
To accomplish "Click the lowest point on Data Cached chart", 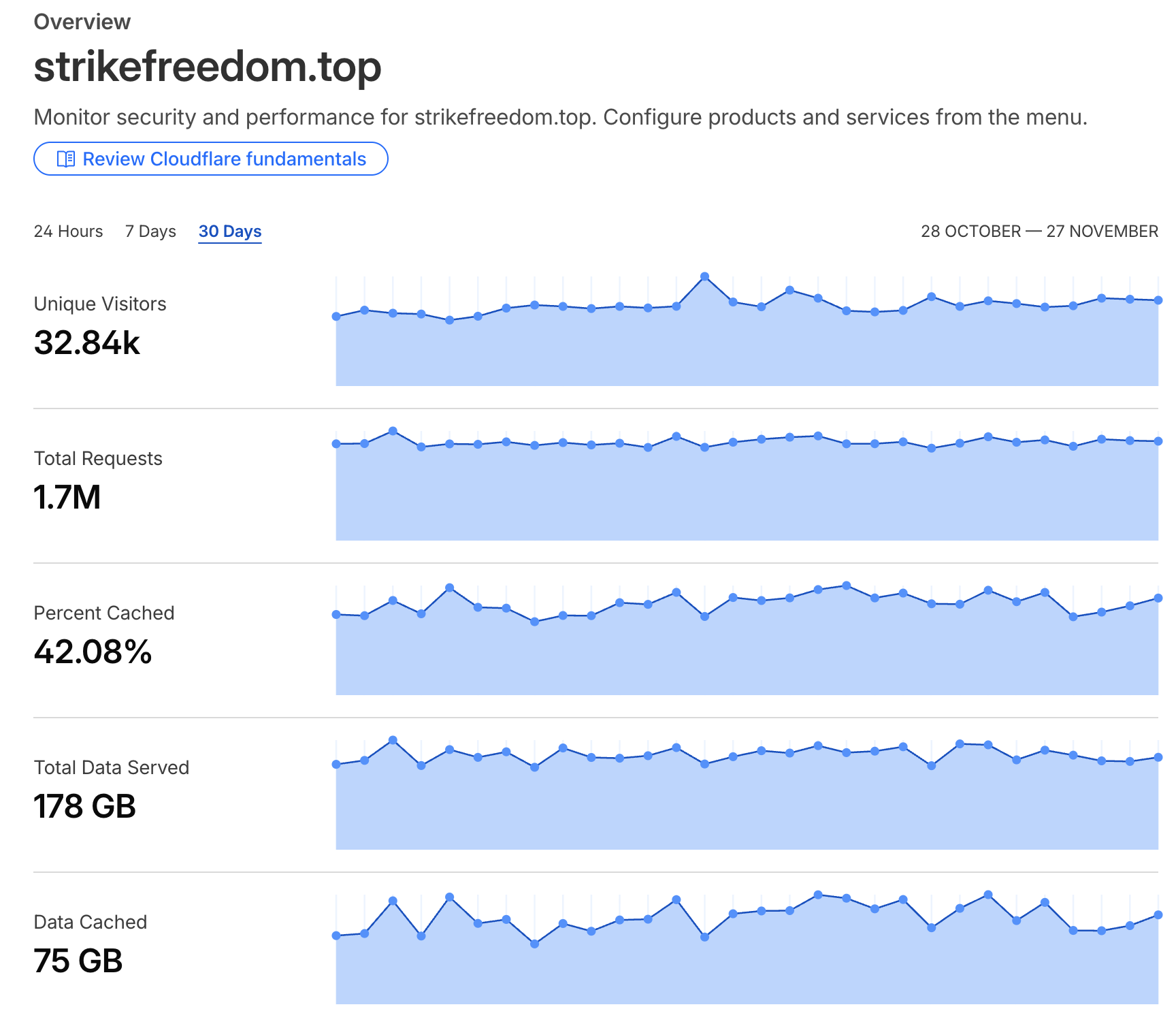I will click(x=535, y=944).
